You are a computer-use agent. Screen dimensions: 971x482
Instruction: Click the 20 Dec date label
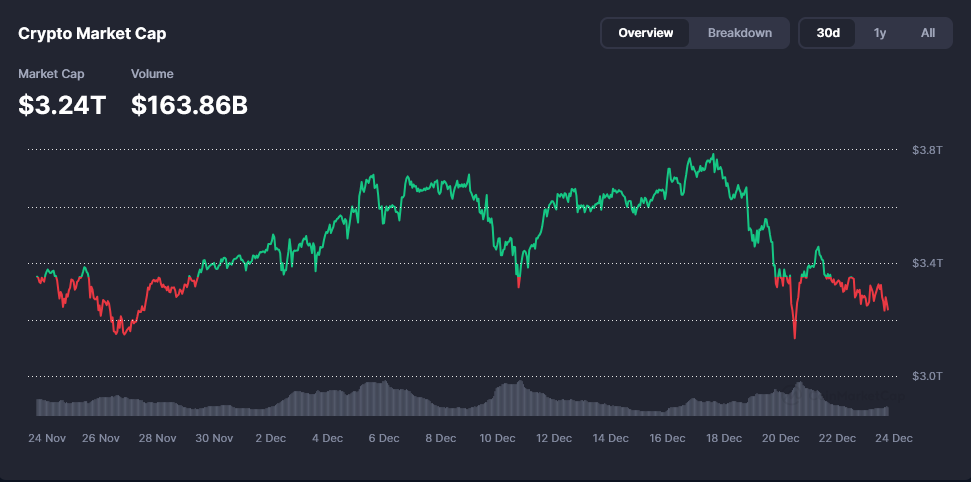point(781,438)
